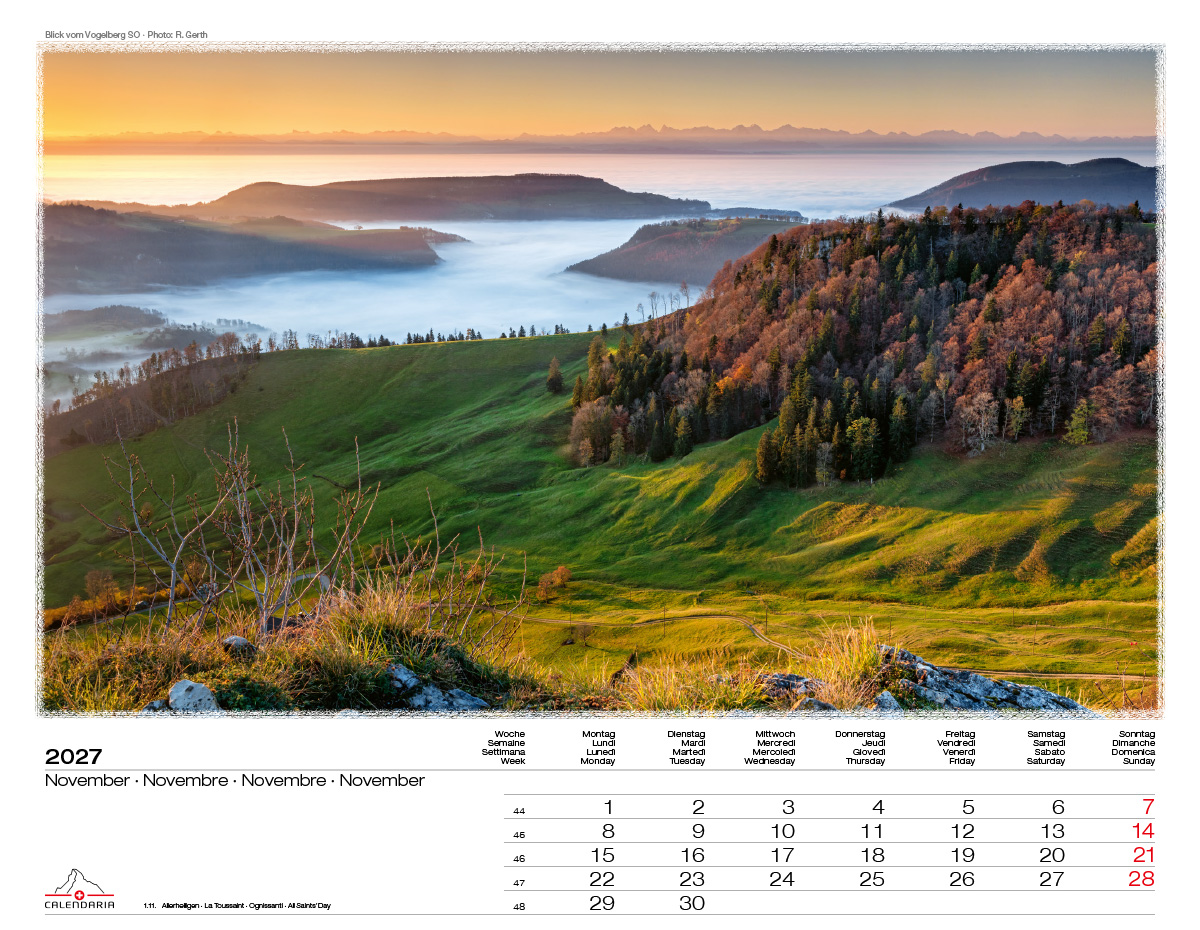Select date 30 in the last row
This screenshot has height=930, width=1200.
point(692,903)
